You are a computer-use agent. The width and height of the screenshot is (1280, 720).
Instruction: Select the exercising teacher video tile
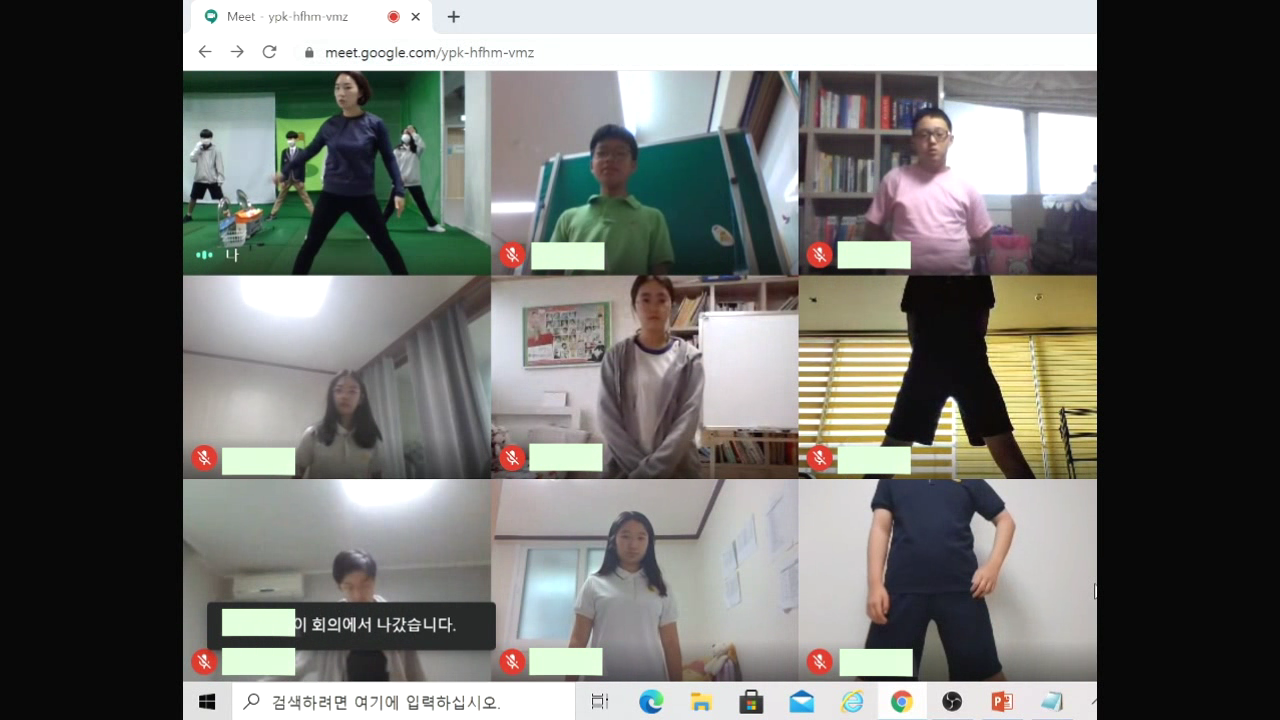click(336, 172)
